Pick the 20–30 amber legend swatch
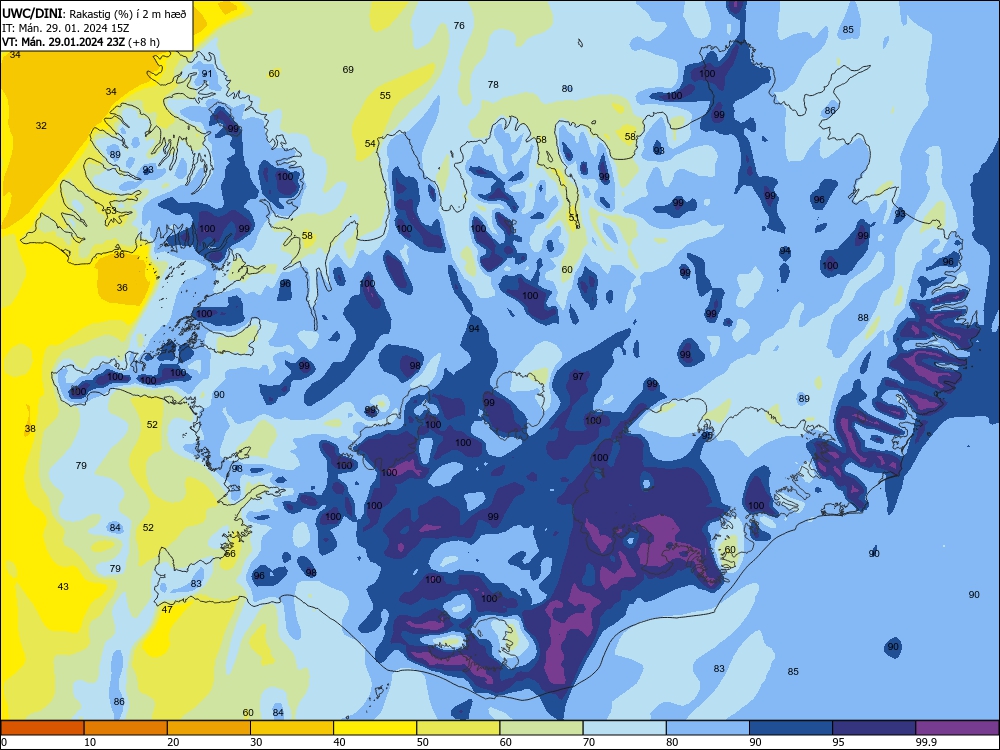The height and width of the screenshot is (750, 1000). coord(209,728)
